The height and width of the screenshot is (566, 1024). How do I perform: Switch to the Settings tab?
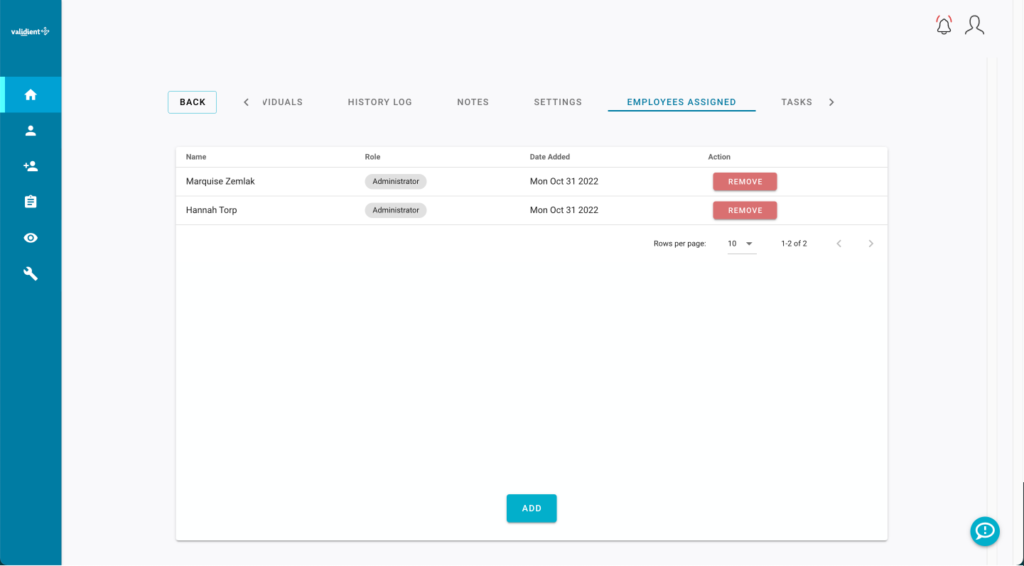[x=558, y=102]
